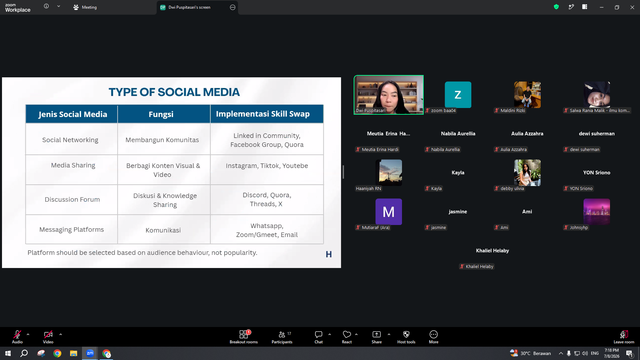Select the zoom baa04 participant tile

pyautogui.click(x=458, y=95)
